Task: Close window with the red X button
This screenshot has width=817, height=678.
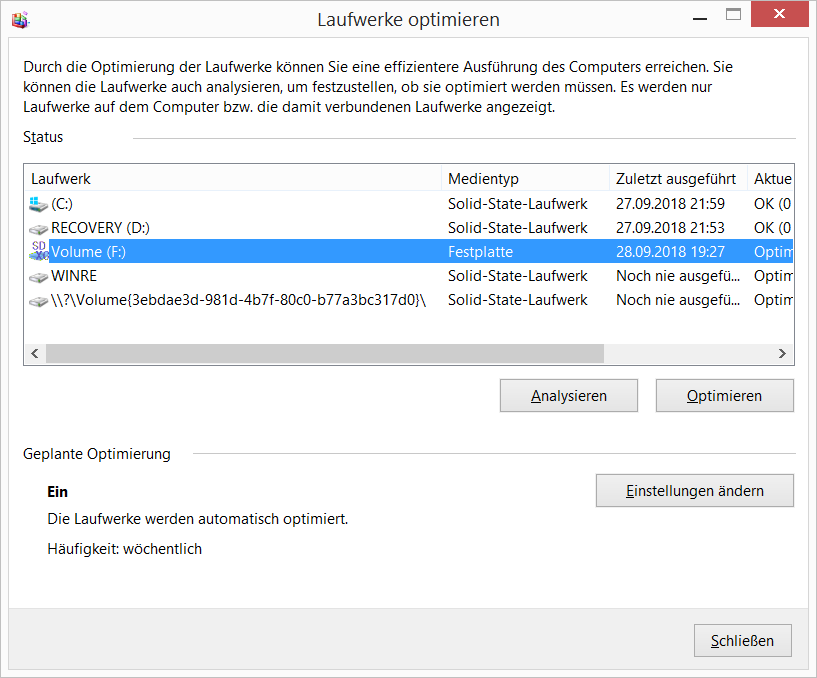Action: [779, 14]
